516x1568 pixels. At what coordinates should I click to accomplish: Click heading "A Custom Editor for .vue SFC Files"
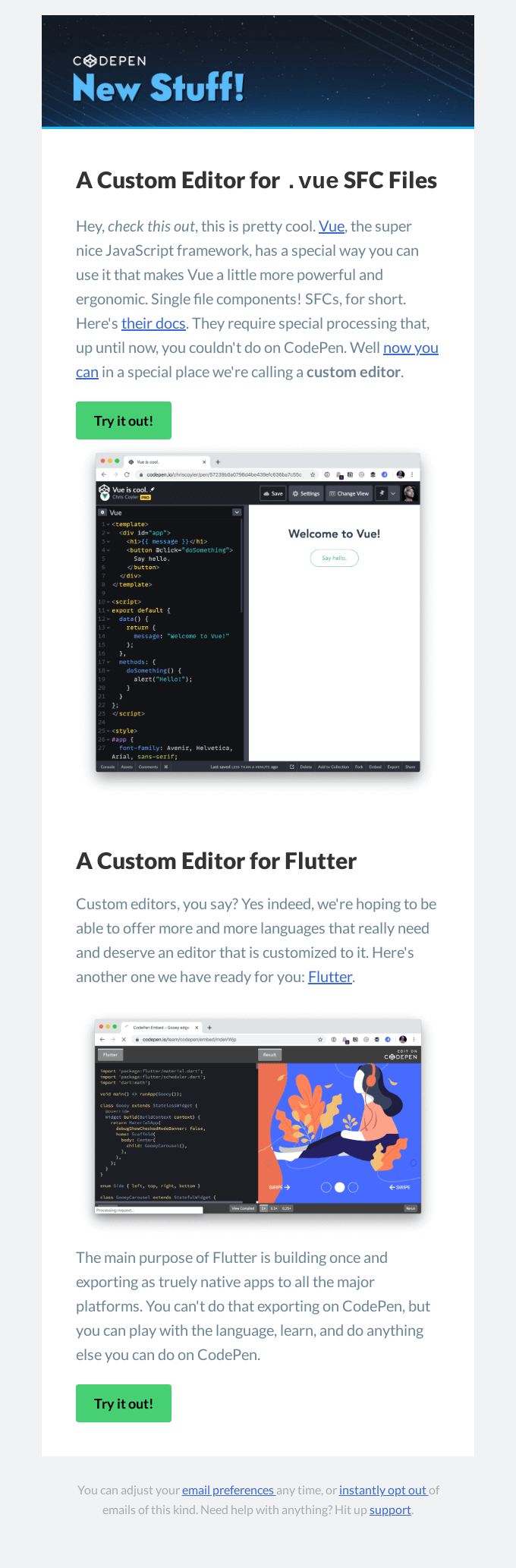[x=256, y=181]
